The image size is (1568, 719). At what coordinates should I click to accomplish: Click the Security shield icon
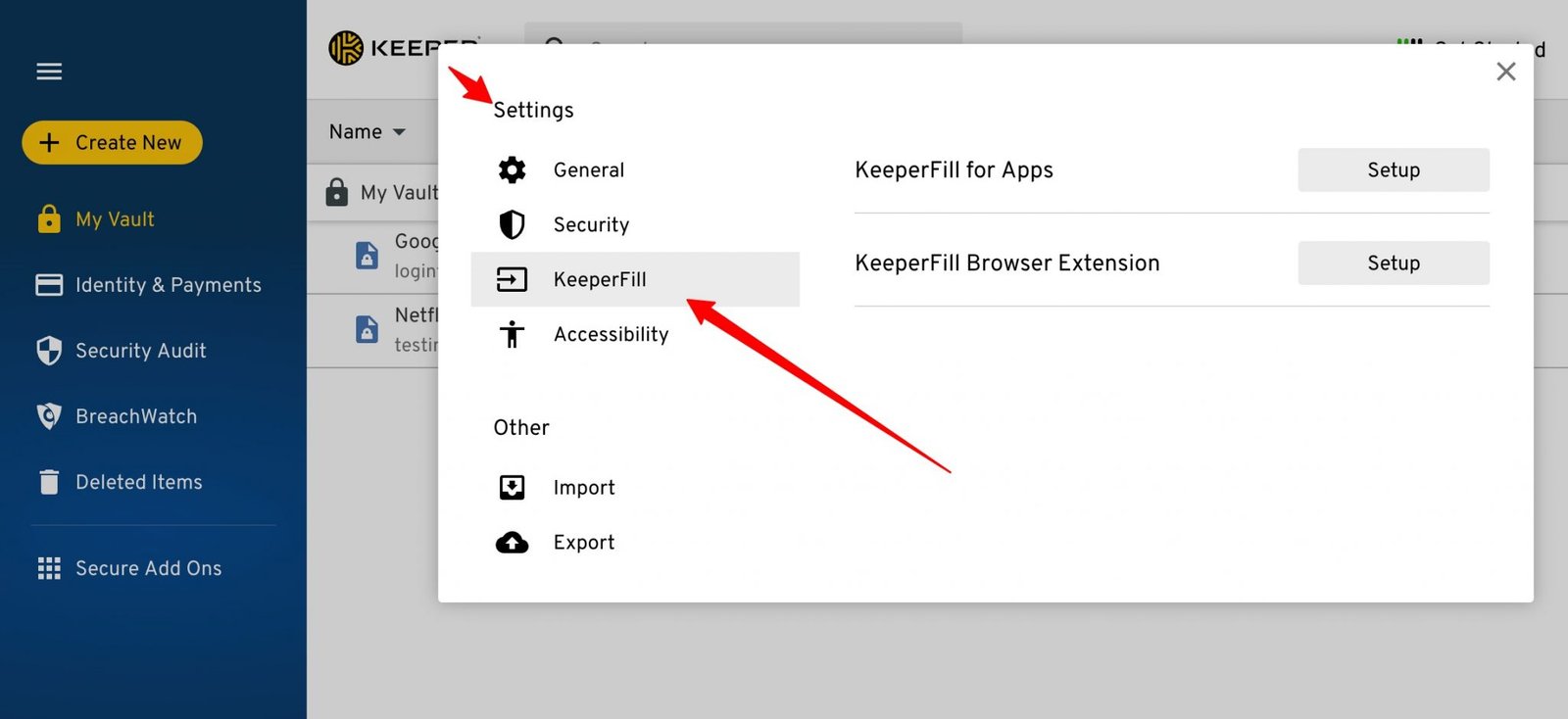512,224
